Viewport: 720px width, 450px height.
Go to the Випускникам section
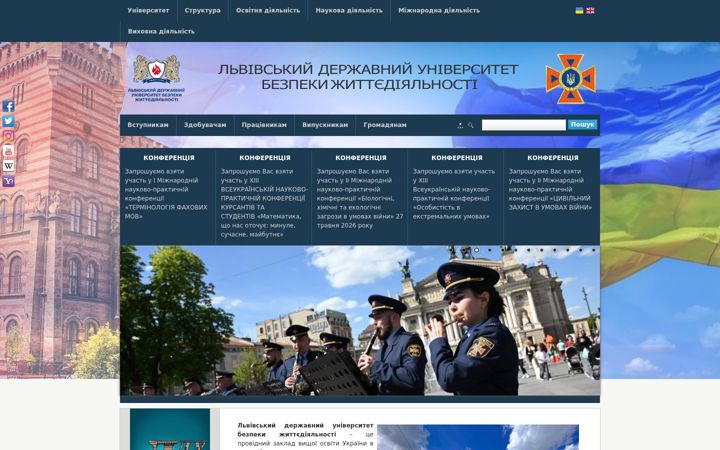click(325, 125)
